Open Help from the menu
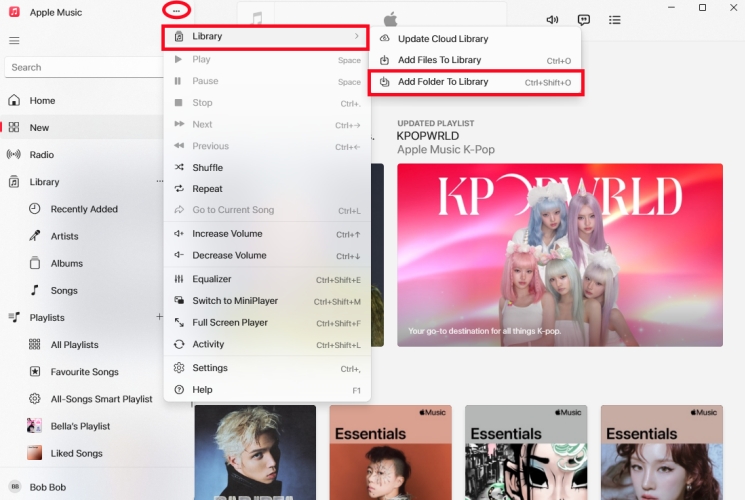 click(x=267, y=390)
